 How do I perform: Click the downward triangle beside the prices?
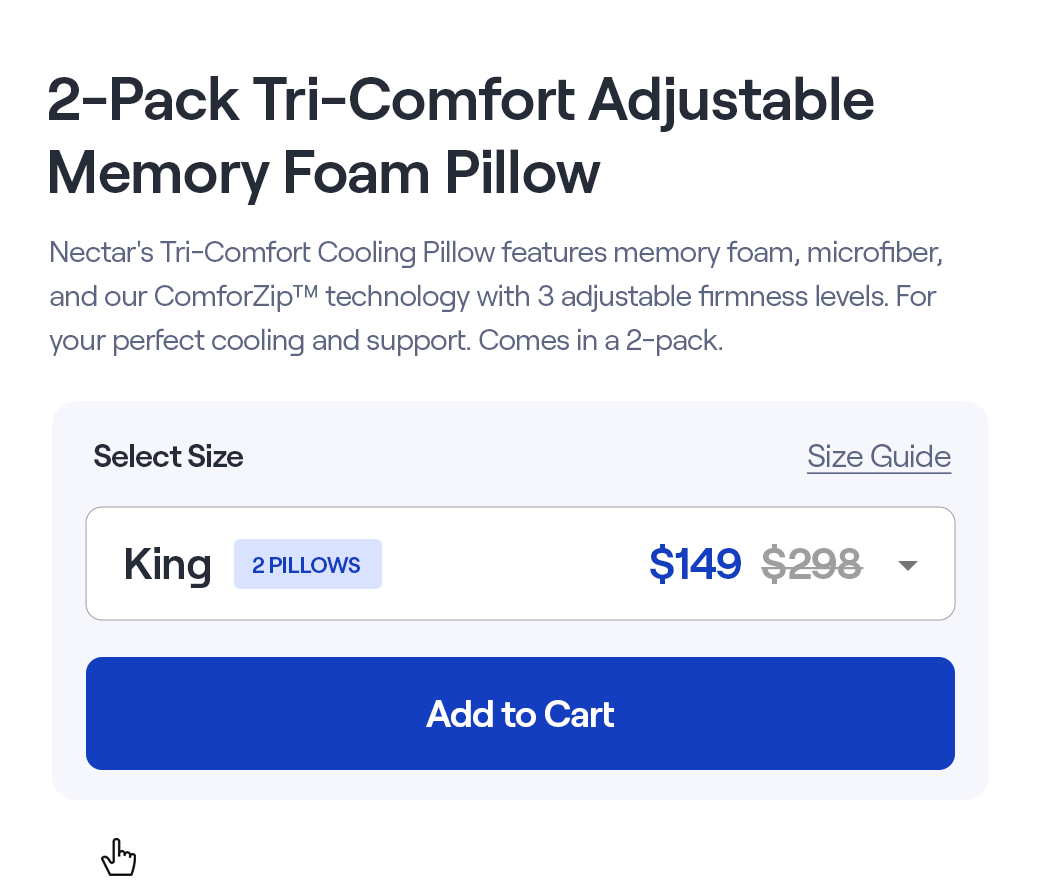tap(908, 564)
